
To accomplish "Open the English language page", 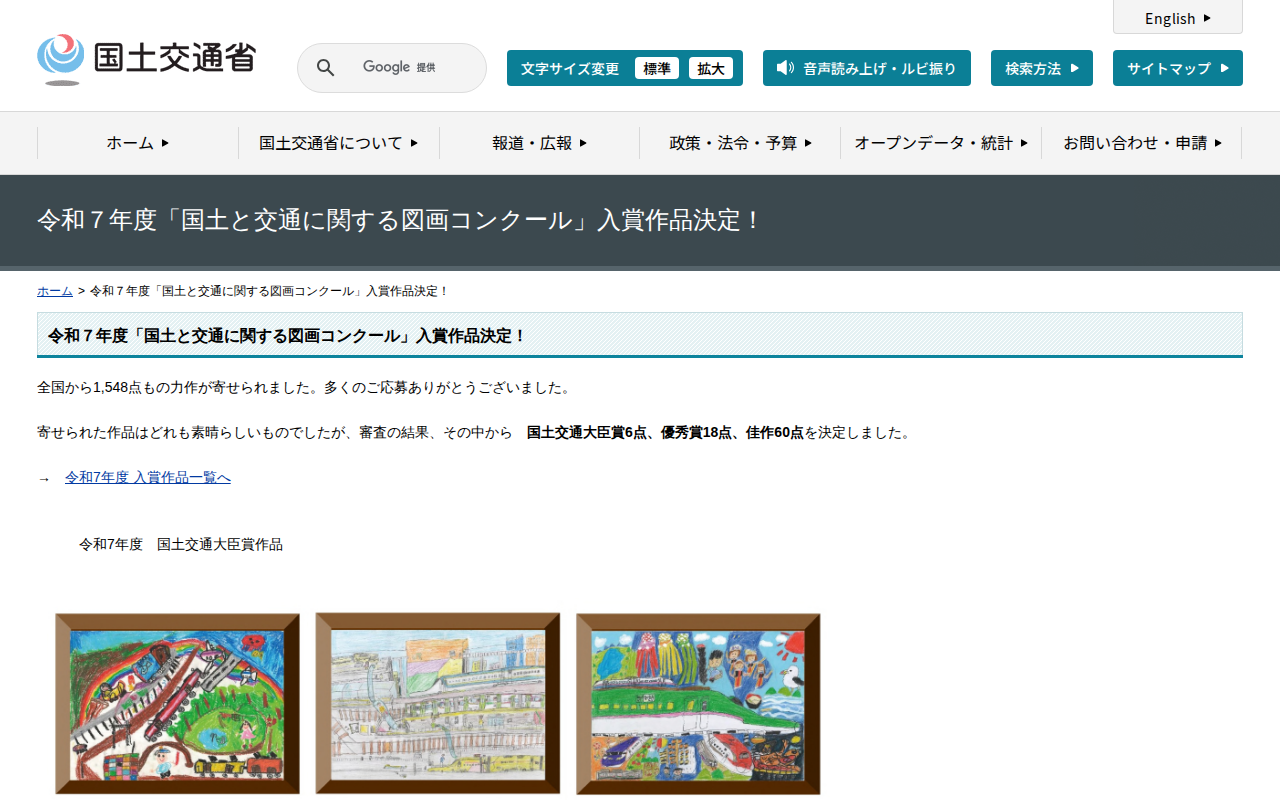I will pyautogui.click(x=1178, y=18).
